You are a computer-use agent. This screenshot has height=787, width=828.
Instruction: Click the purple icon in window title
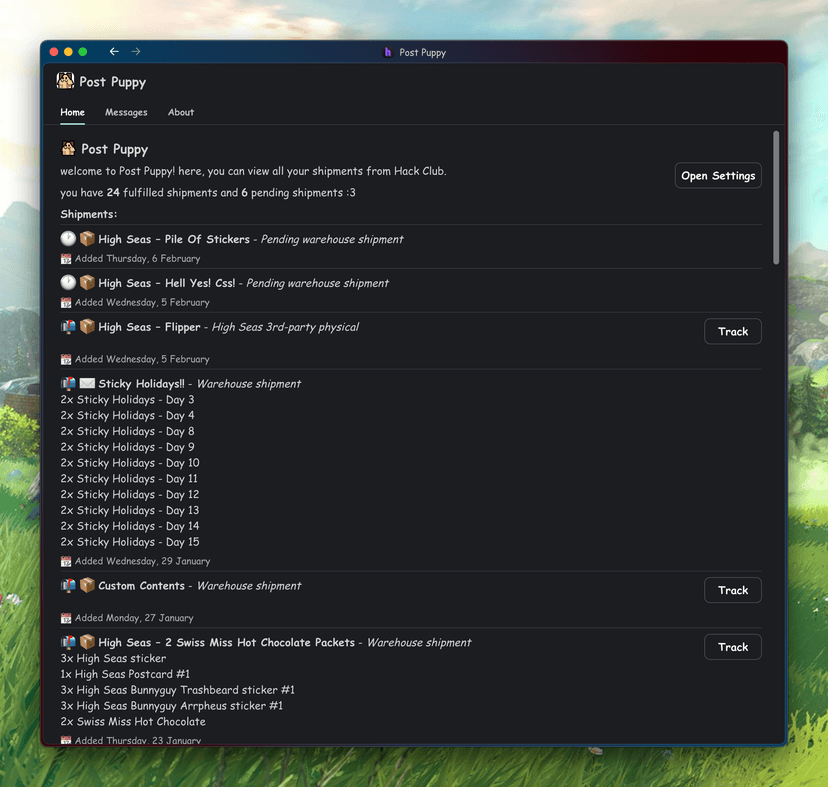click(388, 52)
